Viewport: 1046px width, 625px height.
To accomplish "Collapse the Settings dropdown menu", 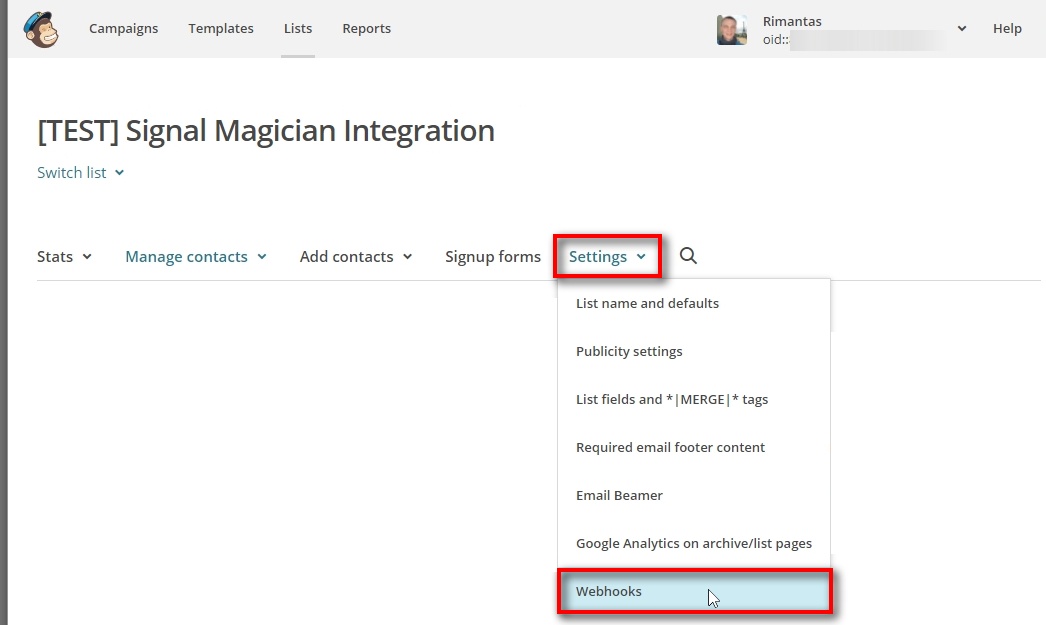I will coord(607,257).
